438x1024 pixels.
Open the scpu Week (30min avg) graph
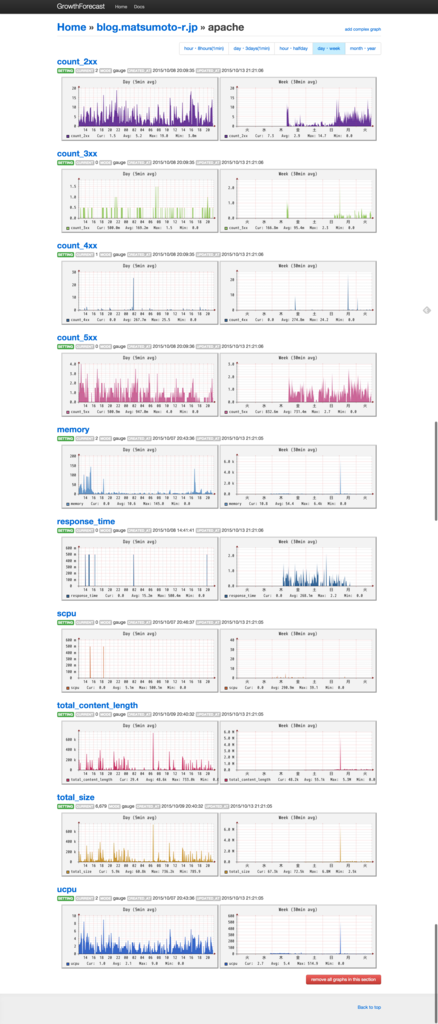point(298,660)
